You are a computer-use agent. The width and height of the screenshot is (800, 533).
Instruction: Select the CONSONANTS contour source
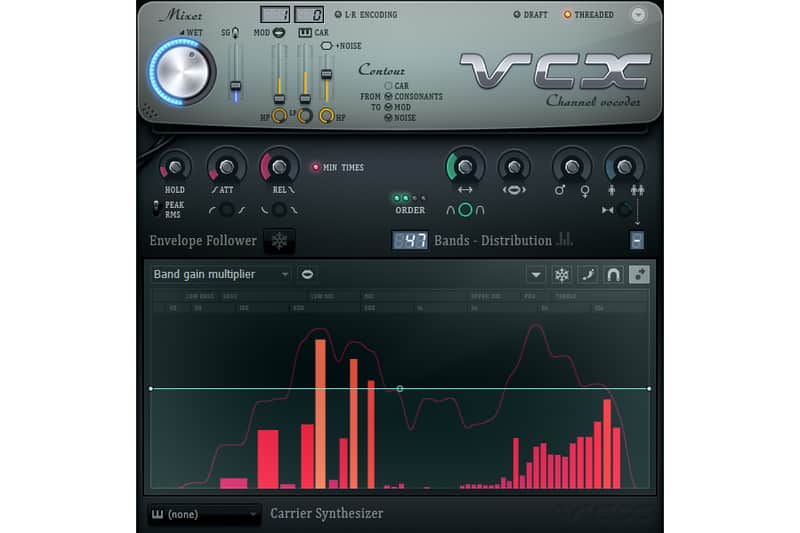click(x=413, y=96)
